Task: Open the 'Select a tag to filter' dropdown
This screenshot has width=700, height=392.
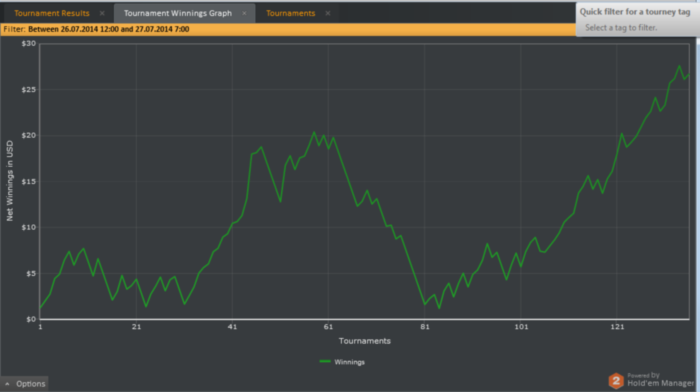Action: point(621,28)
